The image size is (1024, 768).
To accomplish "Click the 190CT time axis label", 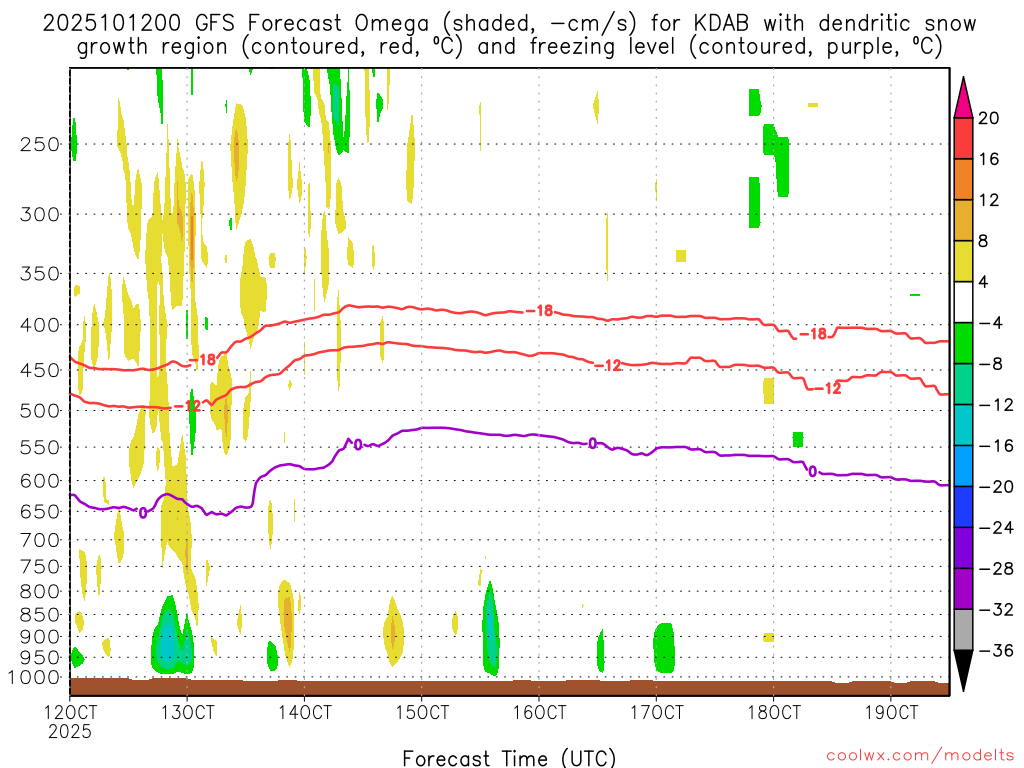I will 891,712.
